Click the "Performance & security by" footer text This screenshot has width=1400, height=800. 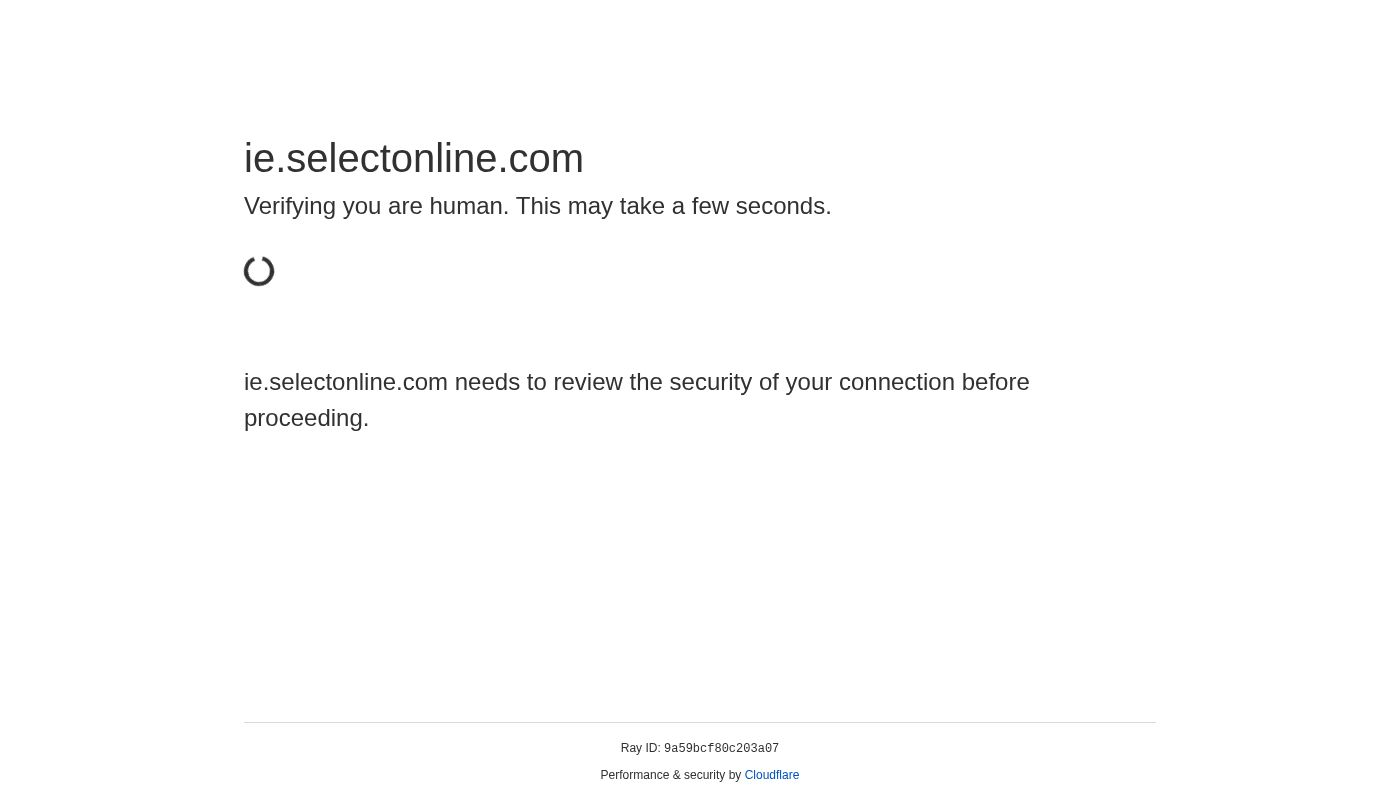pyautogui.click(x=670, y=775)
